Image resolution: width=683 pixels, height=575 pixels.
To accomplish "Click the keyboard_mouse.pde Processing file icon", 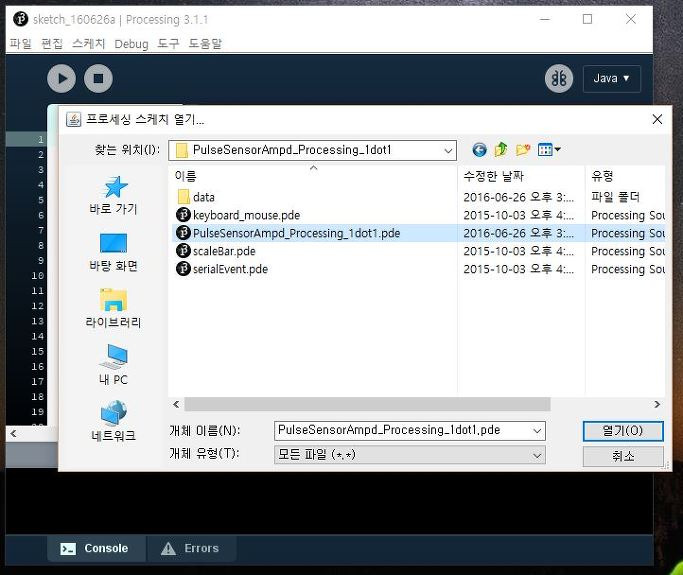I will click(183, 215).
